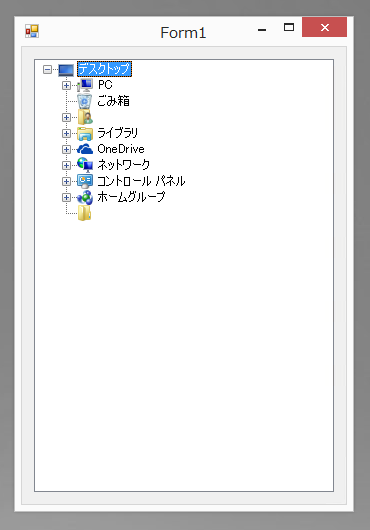Click the unnamed yellow folder icon at bottom
This screenshot has height=530, width=370.
click(84, 213)
